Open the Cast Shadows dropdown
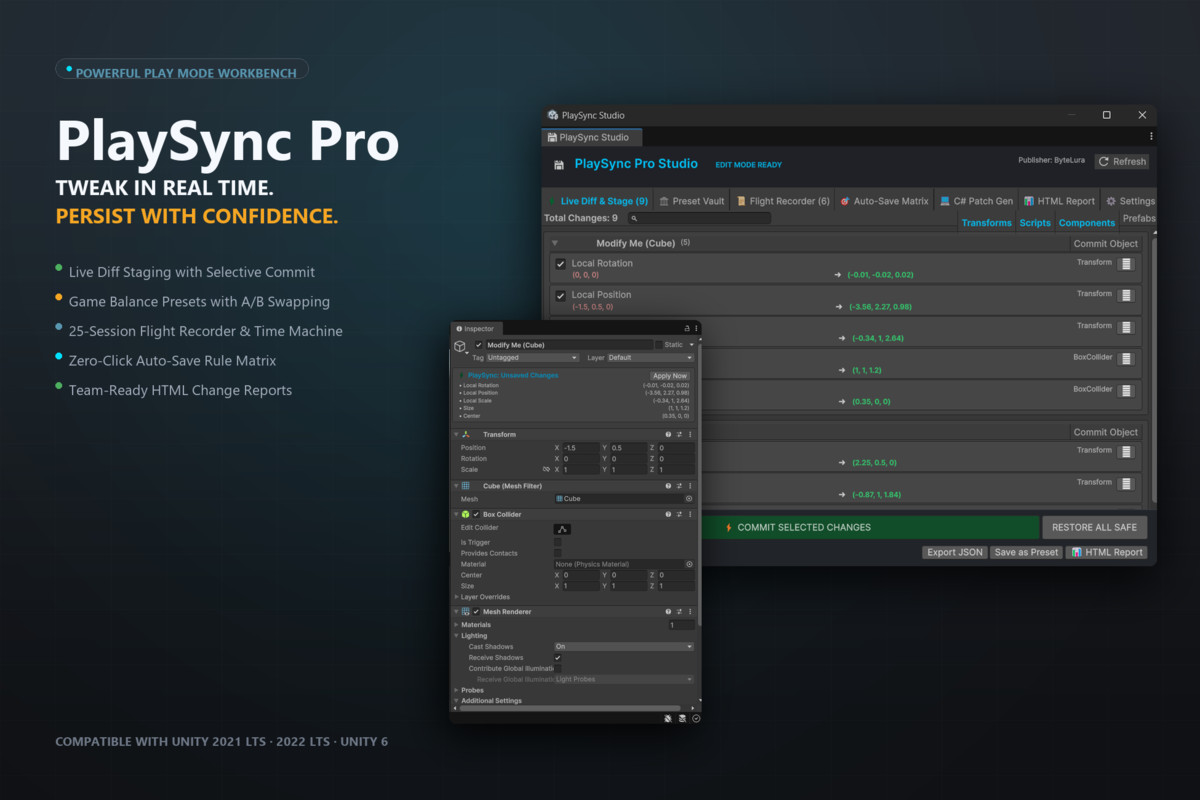Viewport: 1200px width, 800px height. (624, 647)
